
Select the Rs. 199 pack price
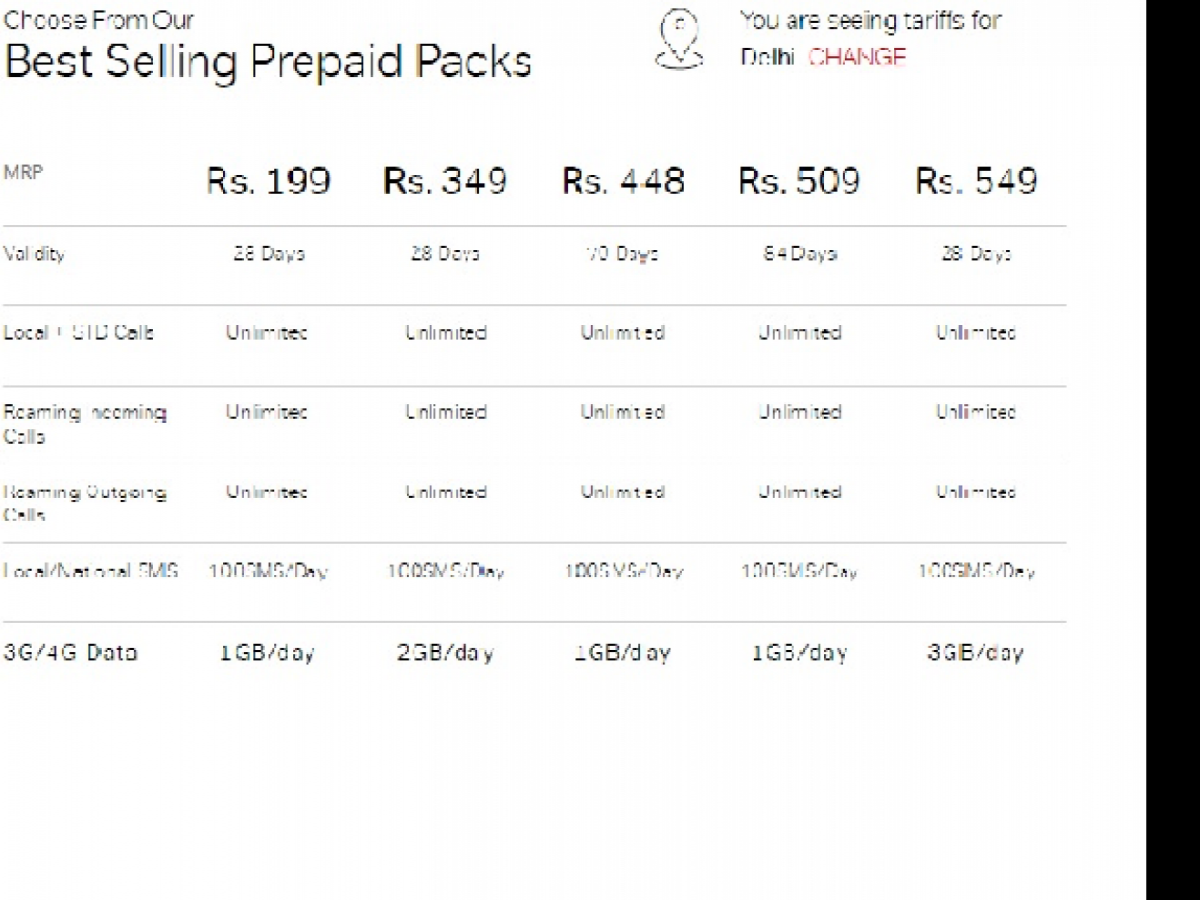point(268,181)
